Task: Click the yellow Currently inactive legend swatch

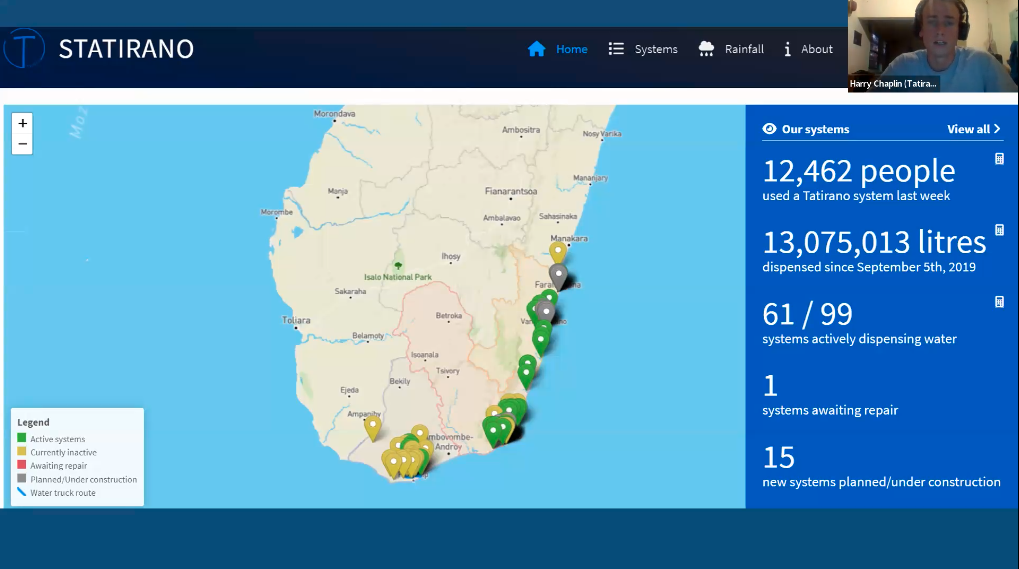Action: click(x=21, y=451)
